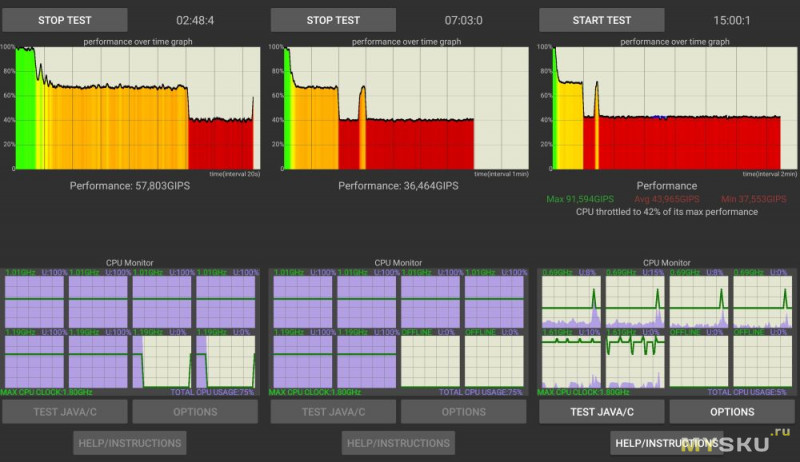Screen dimensions: 800x462
Task: Click TEST JAVA/C under the 36,464GIPS result
Action: click(333, 412)
